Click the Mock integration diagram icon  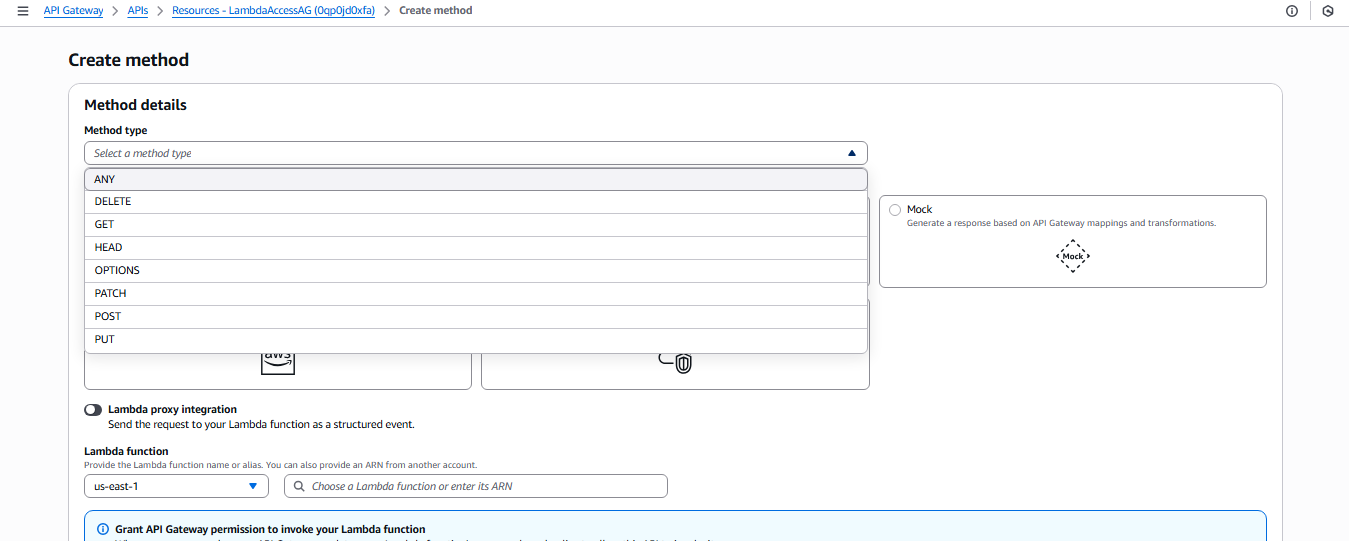[x=1072, y=256]
